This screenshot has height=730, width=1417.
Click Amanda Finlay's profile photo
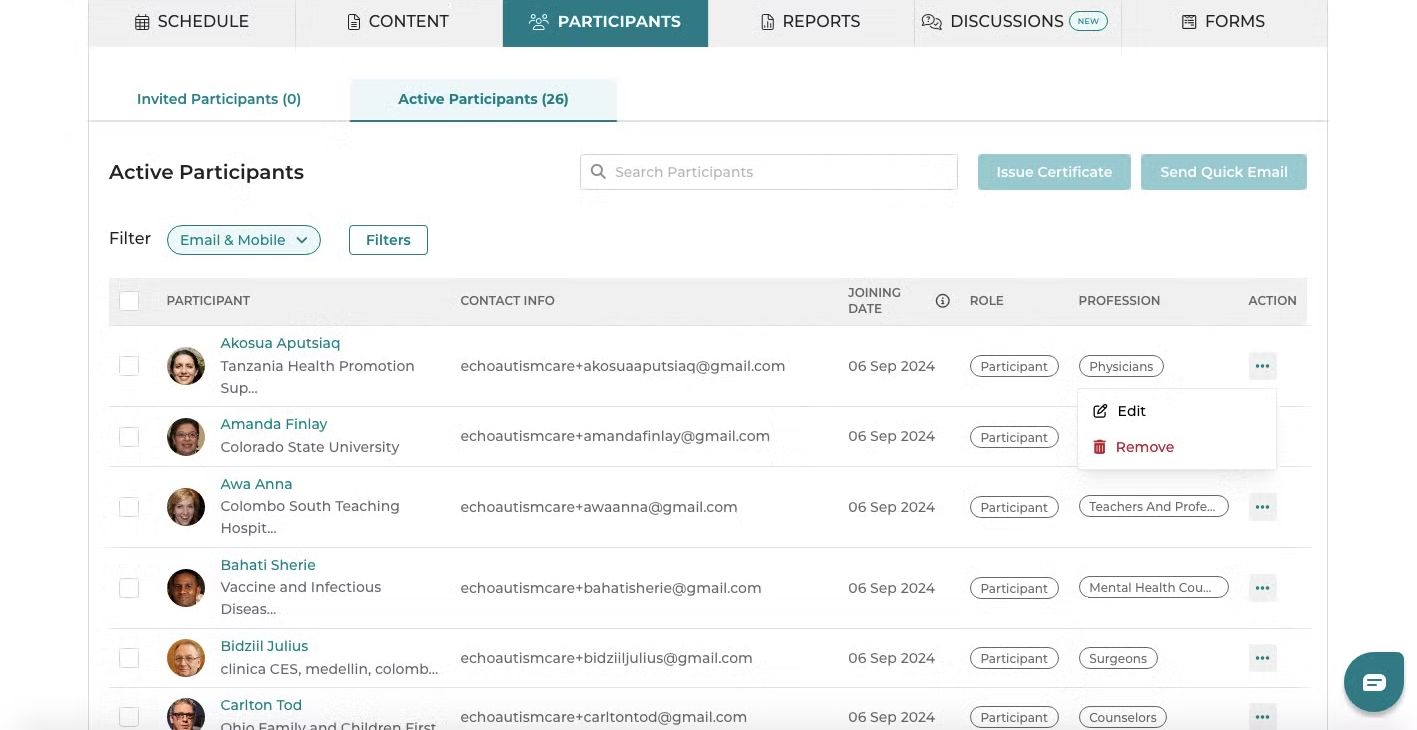[186, 437]
